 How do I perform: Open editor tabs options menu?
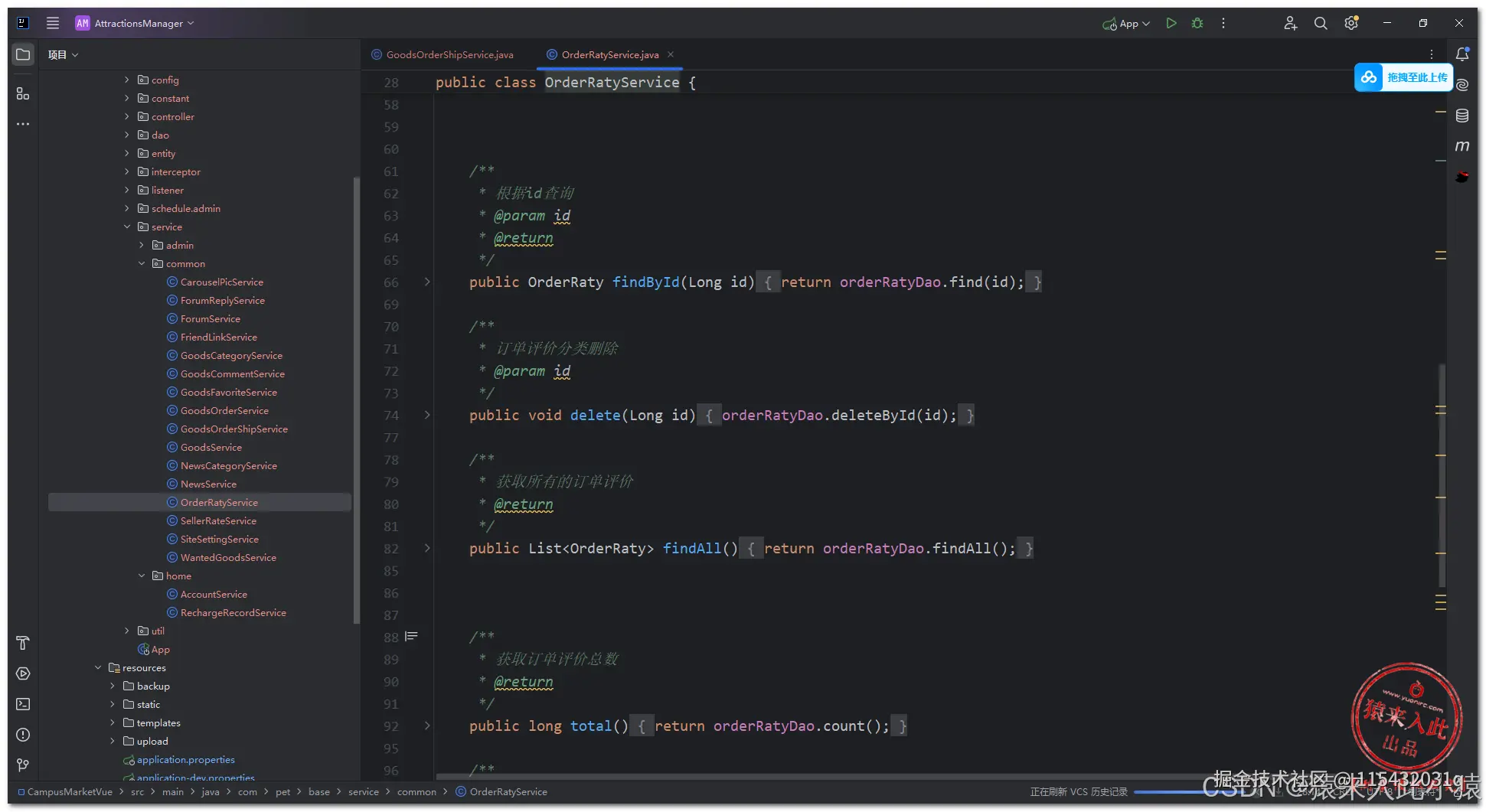[x=1432, y=54]
